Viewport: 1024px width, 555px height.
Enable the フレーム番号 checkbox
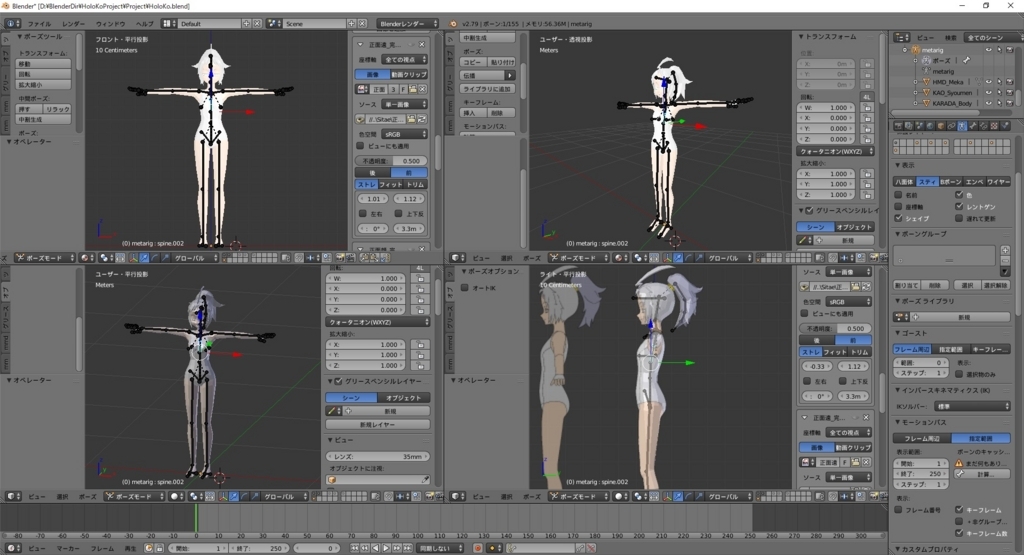coord(899,509)
